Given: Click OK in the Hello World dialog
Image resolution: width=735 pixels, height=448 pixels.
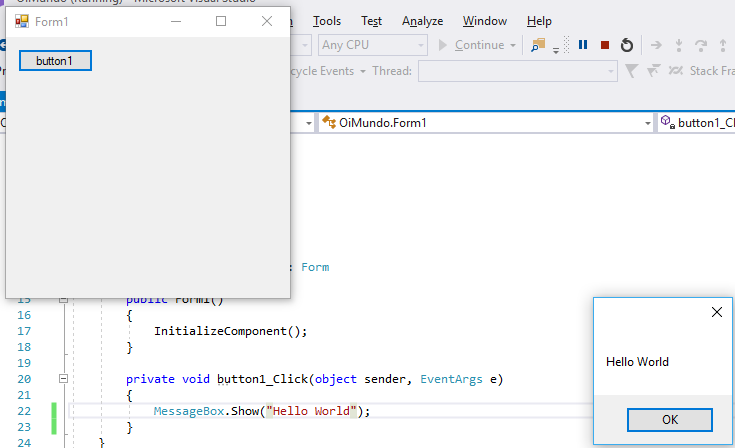Looking at the screenshot, I should click(x=669, y=419).
